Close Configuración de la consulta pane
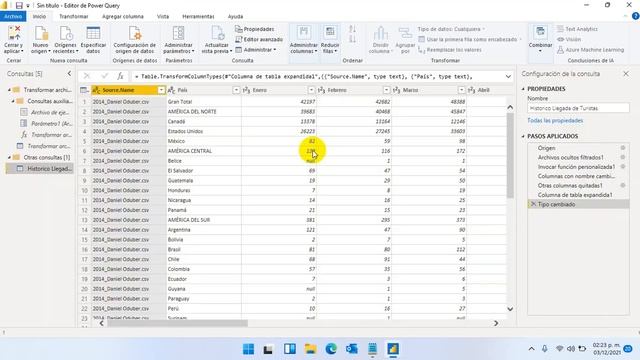This screenshot has height=360, width=640. 626,73
